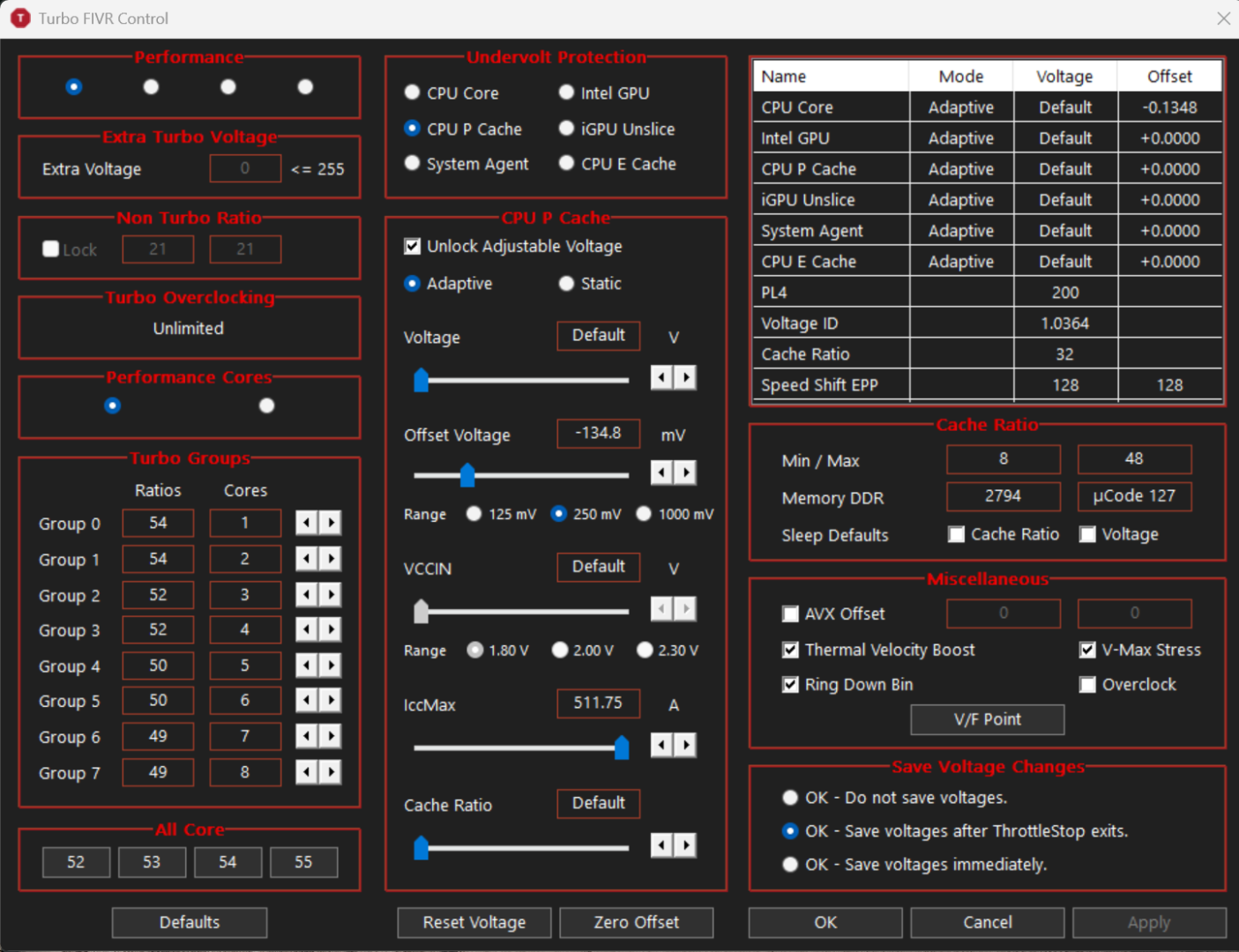Image resolution: width=1239 pixels, height=952 pixels.
Task: Click the IccMax slider thumb
Action: click(x=622, y=747)
